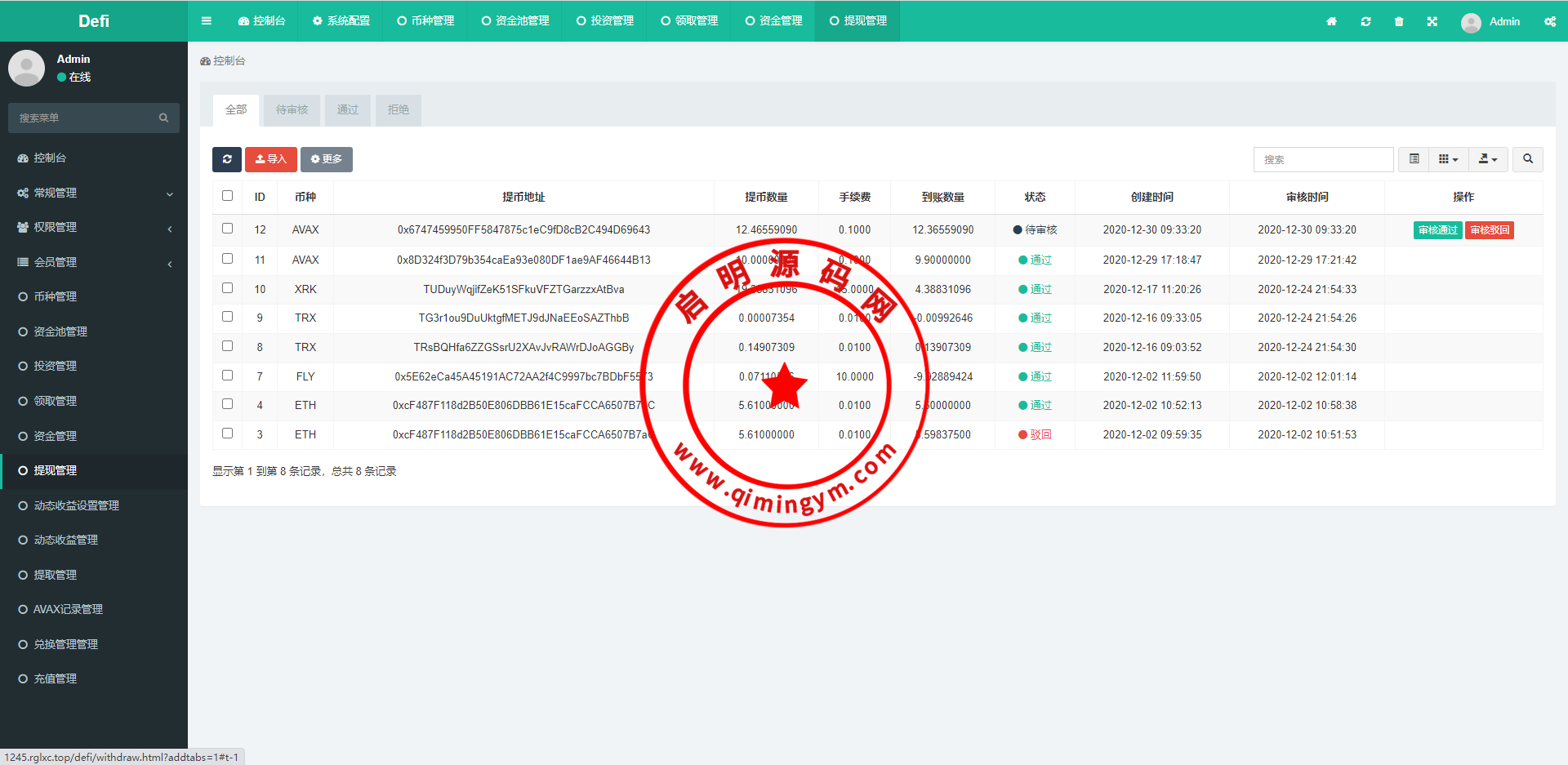
Task: Click the green 审核通过 button
Action: pyautogui.click(x=1437, y=230)
